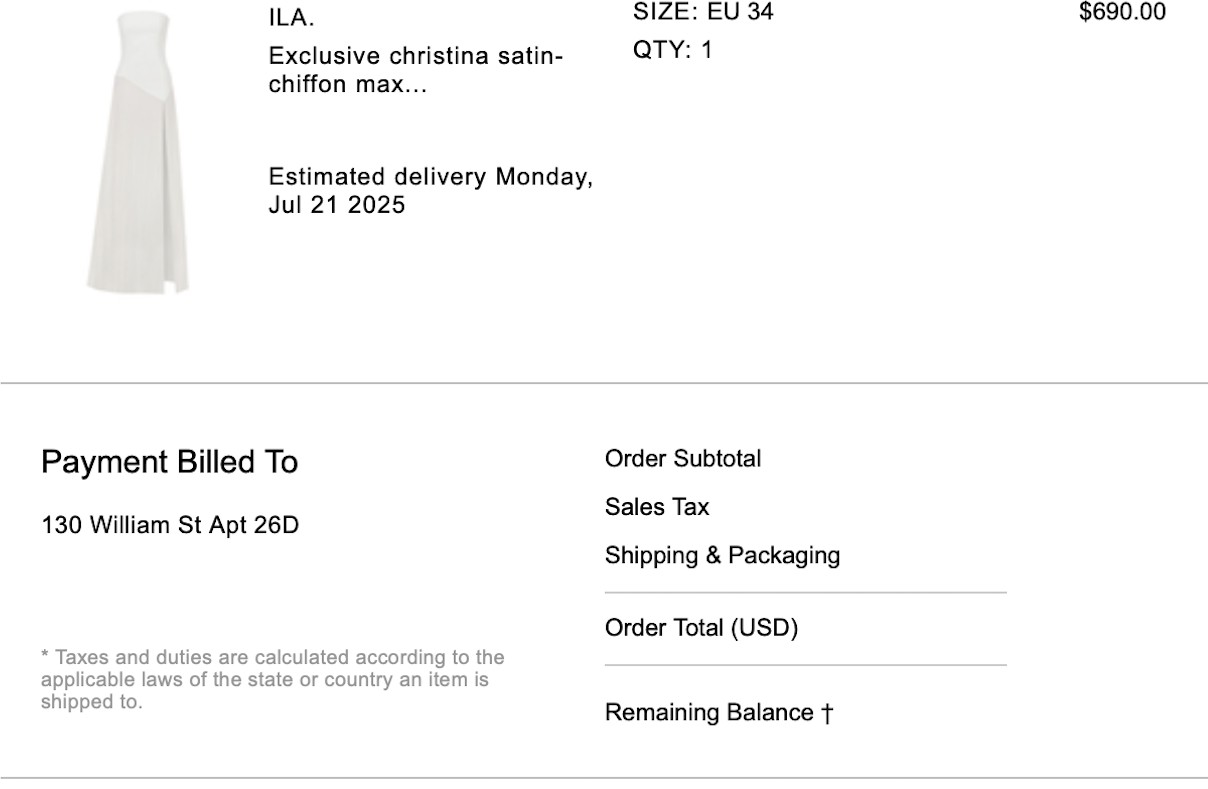Viewport: 1208px width, 789px height.
Task: Select the 130 William St Apt 26D address
Action: point(170,524)
